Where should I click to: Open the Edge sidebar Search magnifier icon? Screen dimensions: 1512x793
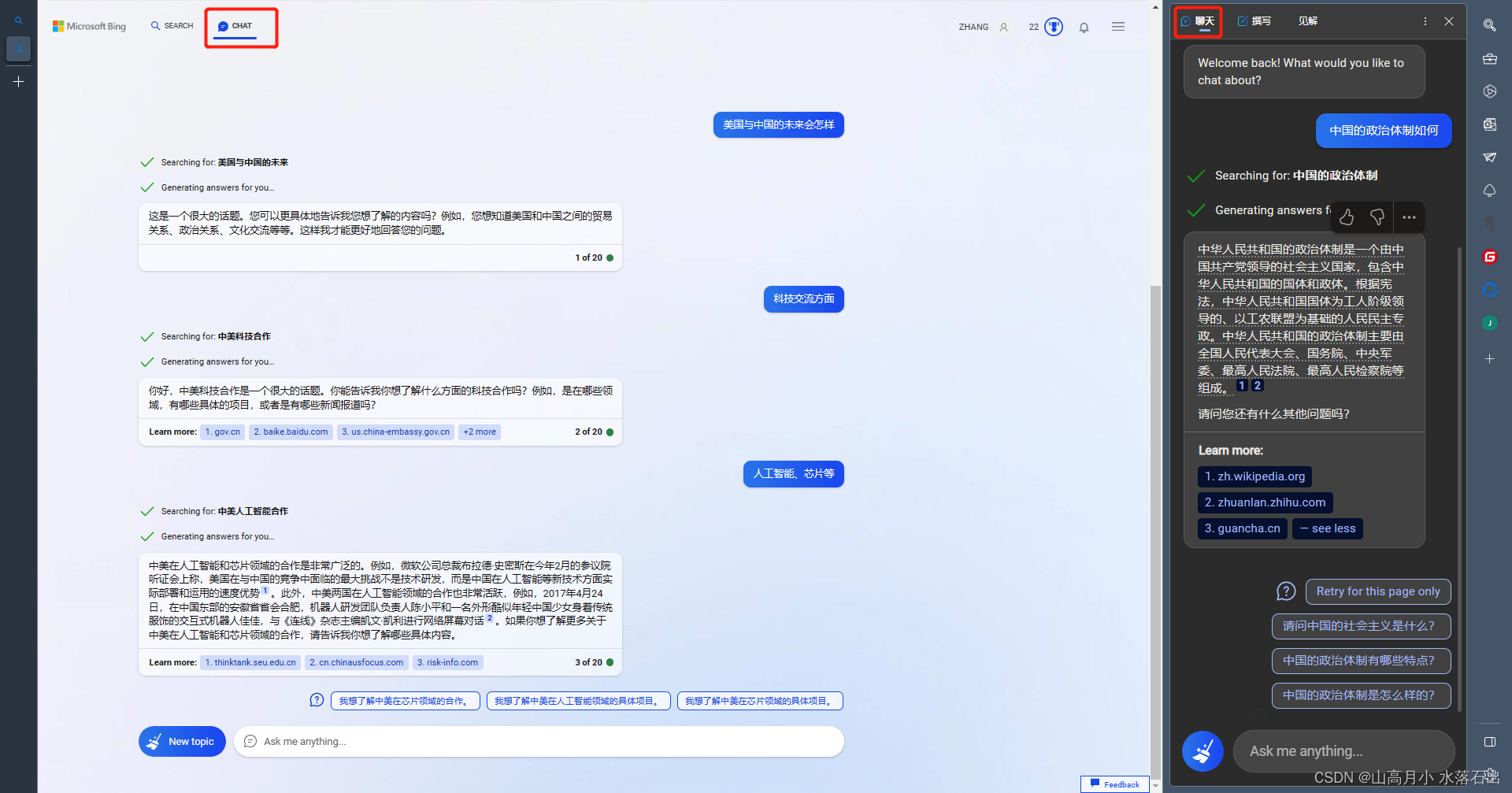pos(1489,25)
